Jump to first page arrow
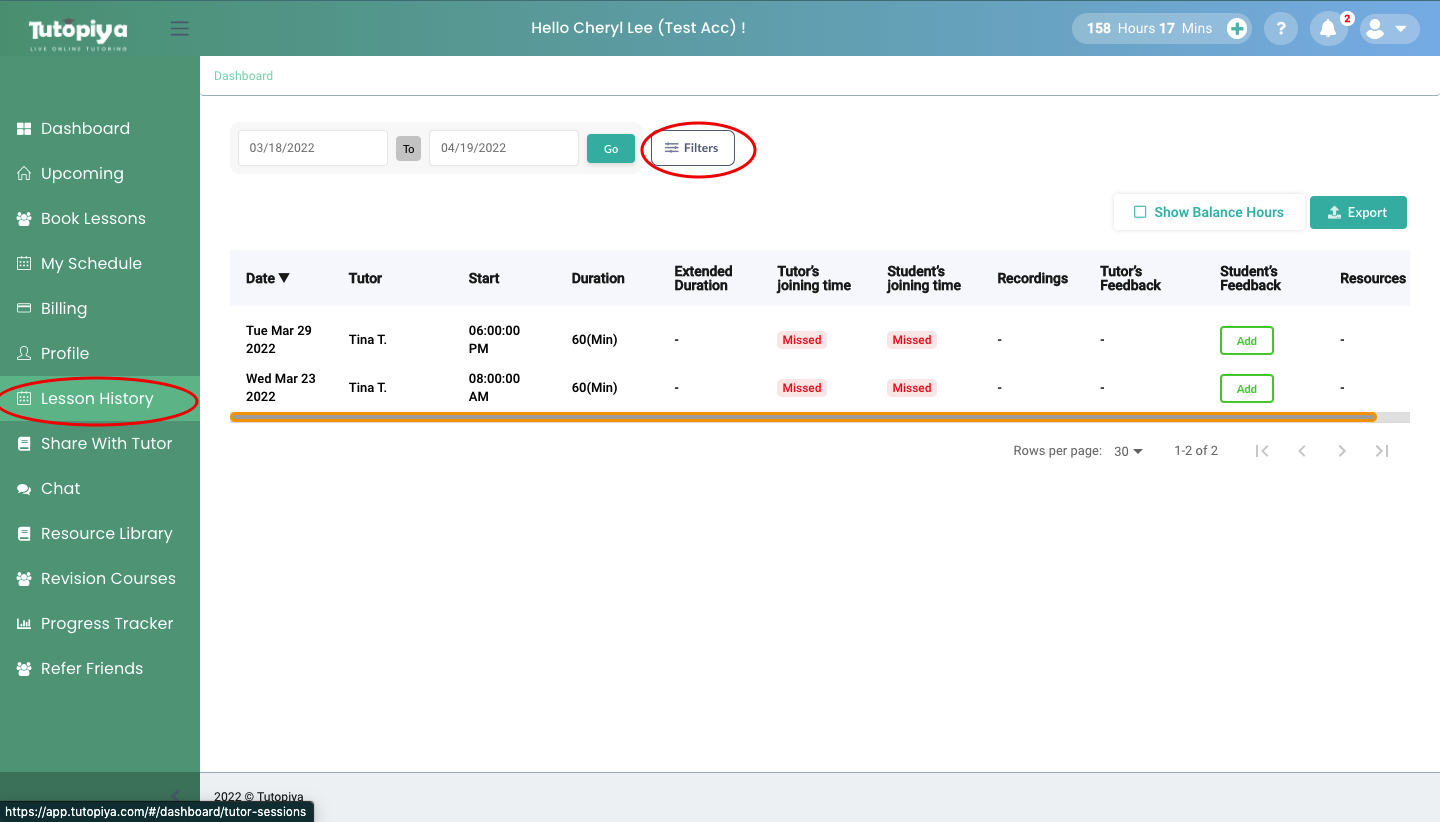Viewport: 1440px width, 822px height. pos(1262,451)
